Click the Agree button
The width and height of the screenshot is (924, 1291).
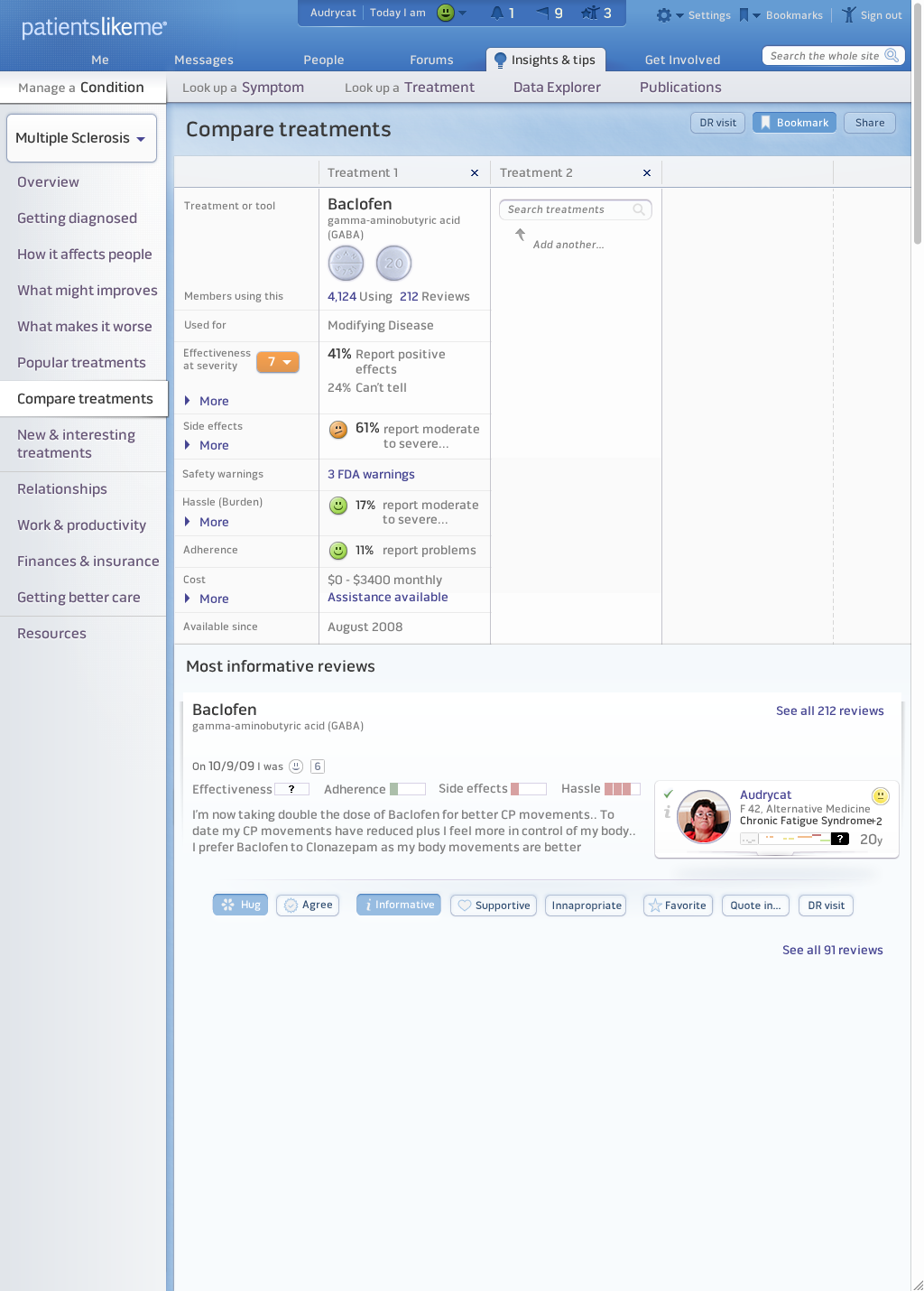308,905
